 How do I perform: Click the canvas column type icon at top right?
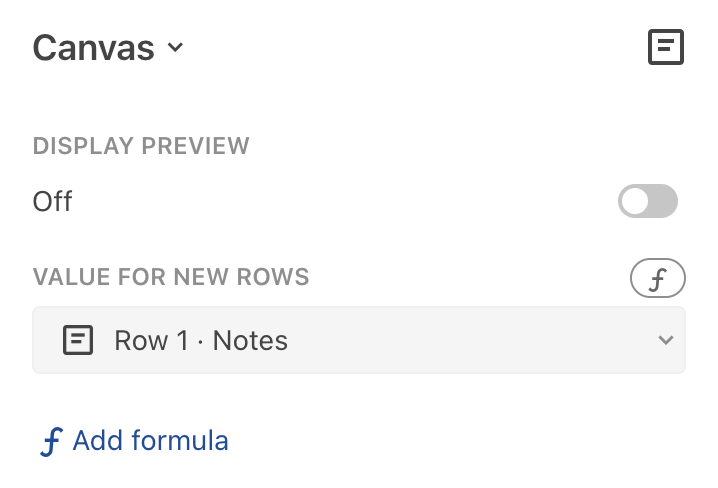click(666, 47)
